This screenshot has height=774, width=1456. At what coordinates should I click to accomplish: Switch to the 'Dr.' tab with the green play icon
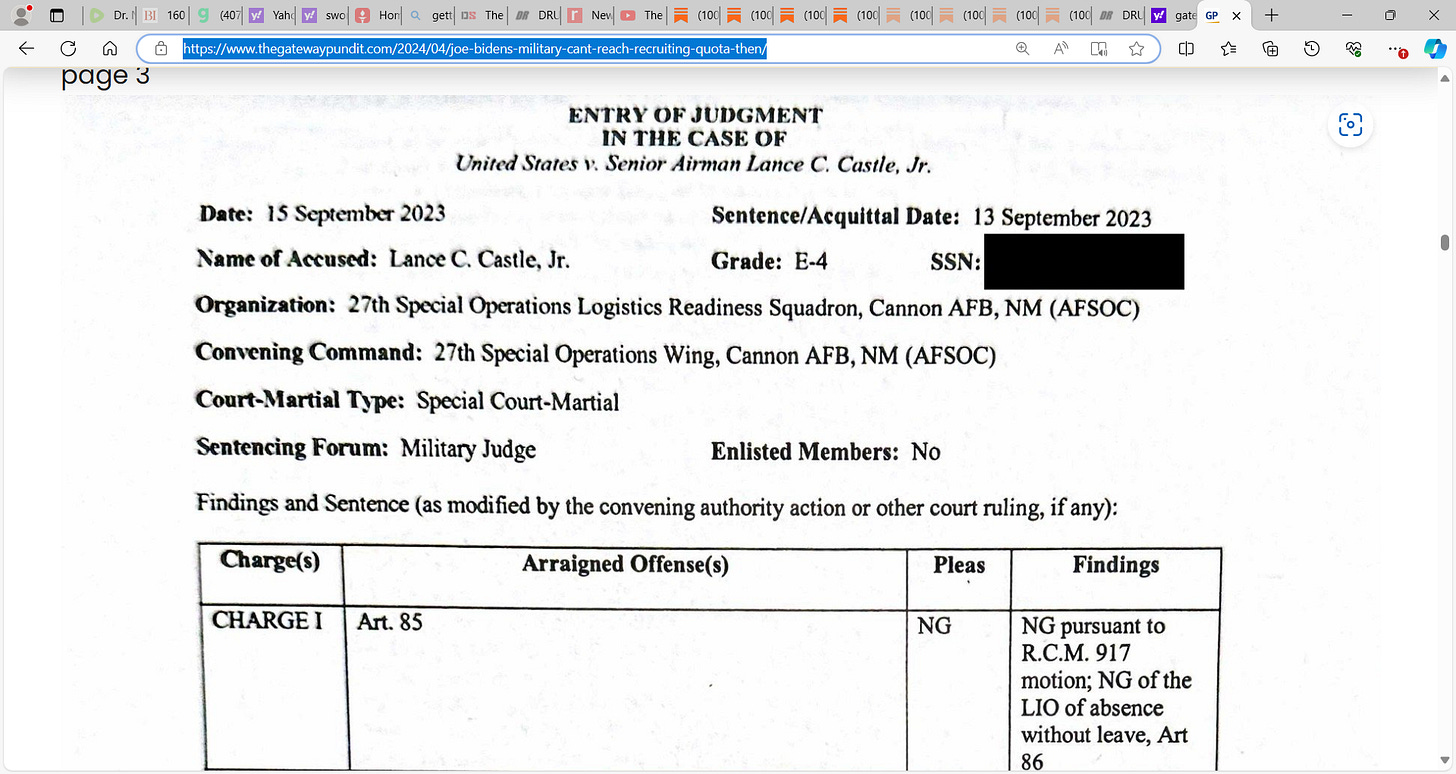pyautogui.click(x=109, y=15)
